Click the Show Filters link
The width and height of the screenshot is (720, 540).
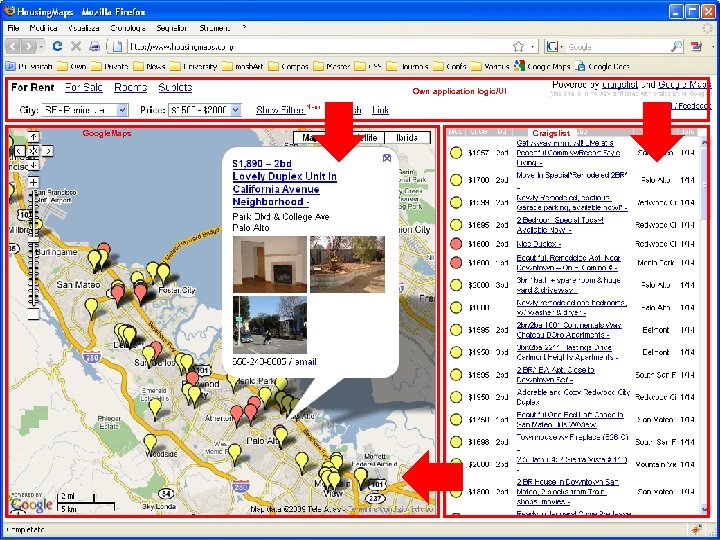281,110
